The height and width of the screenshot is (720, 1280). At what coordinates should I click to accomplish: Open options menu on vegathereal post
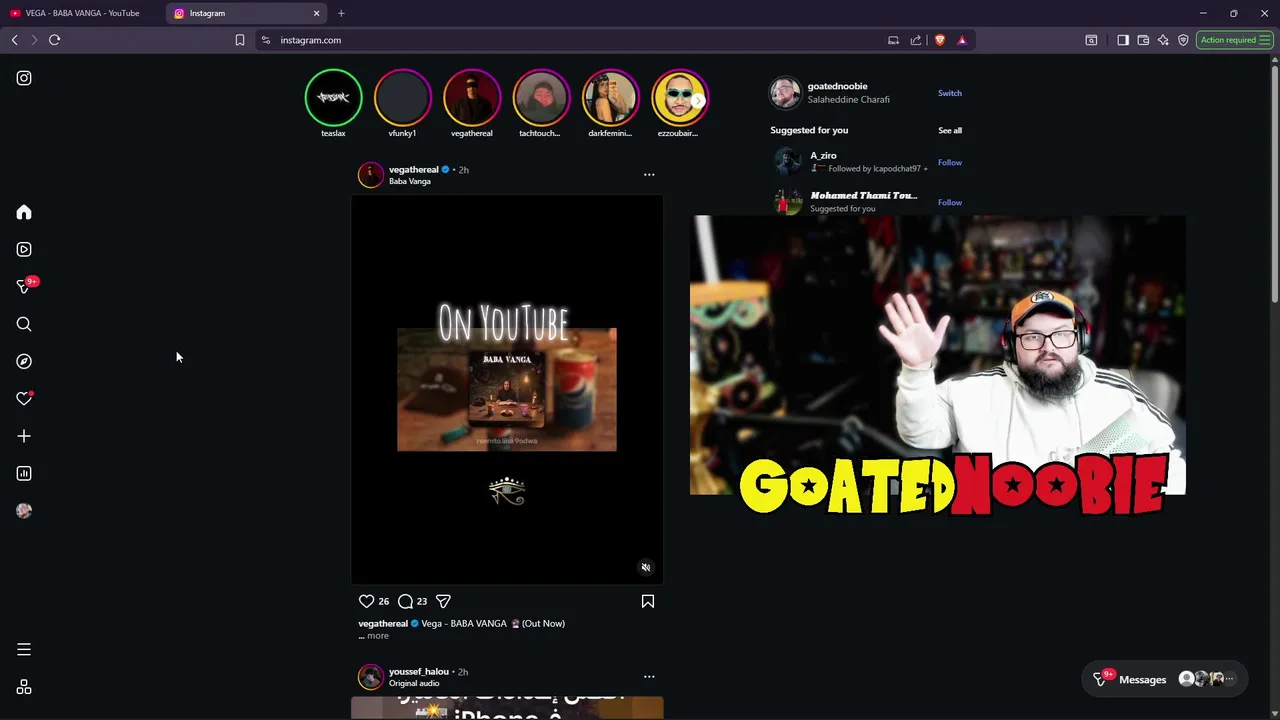(x=649, y=174)
